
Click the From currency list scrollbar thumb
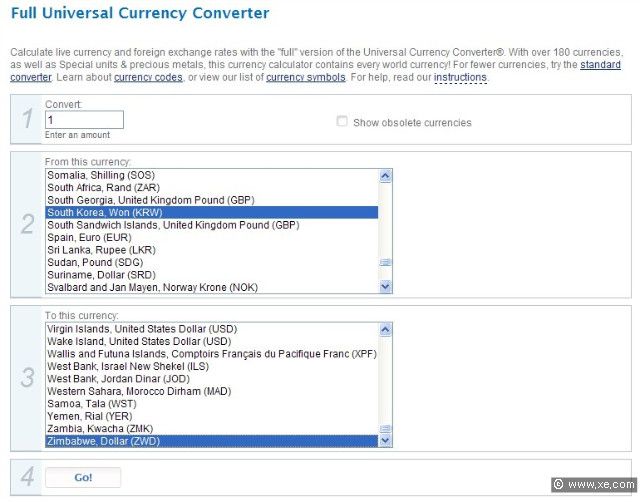385,262
